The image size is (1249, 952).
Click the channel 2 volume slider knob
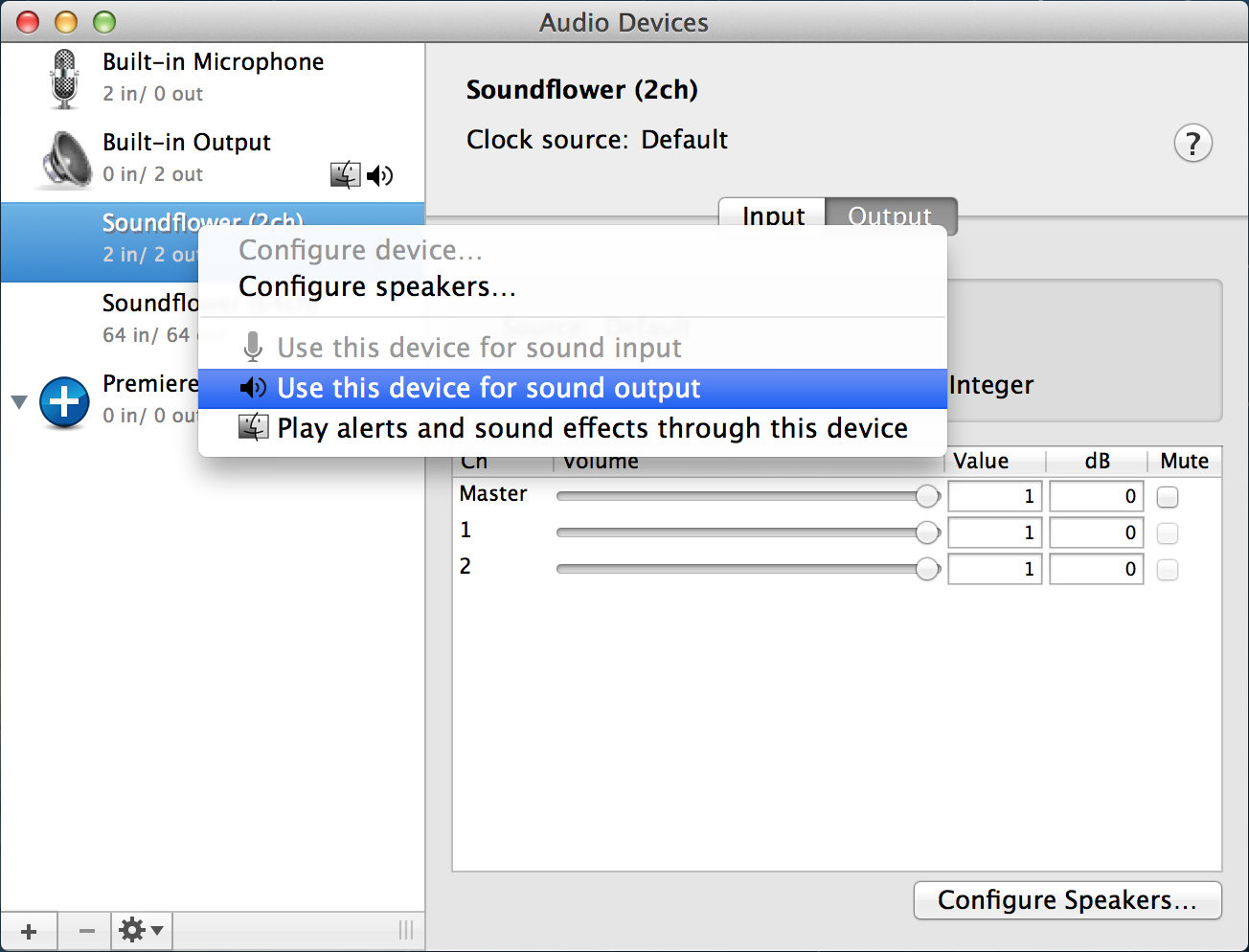pyautogui.click(x=927, y=569)
